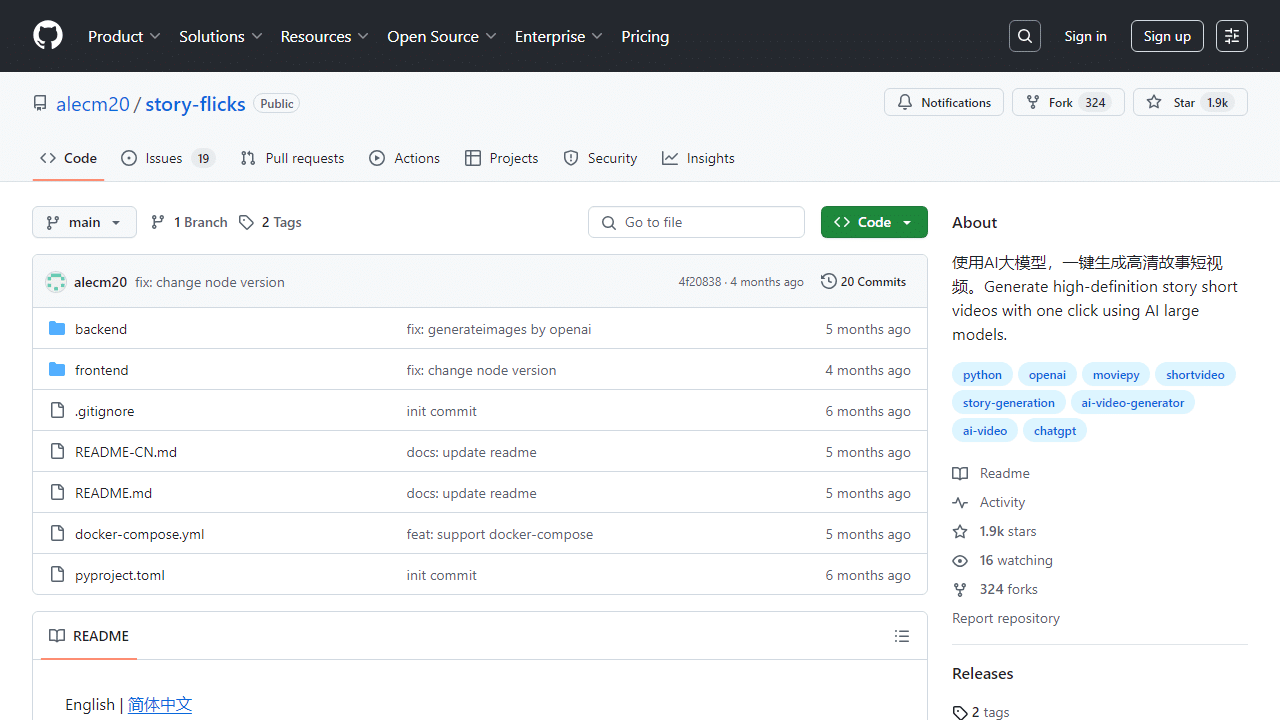
Task: Click the tag icon beside 2 tags in Releases
Action: 960,712
